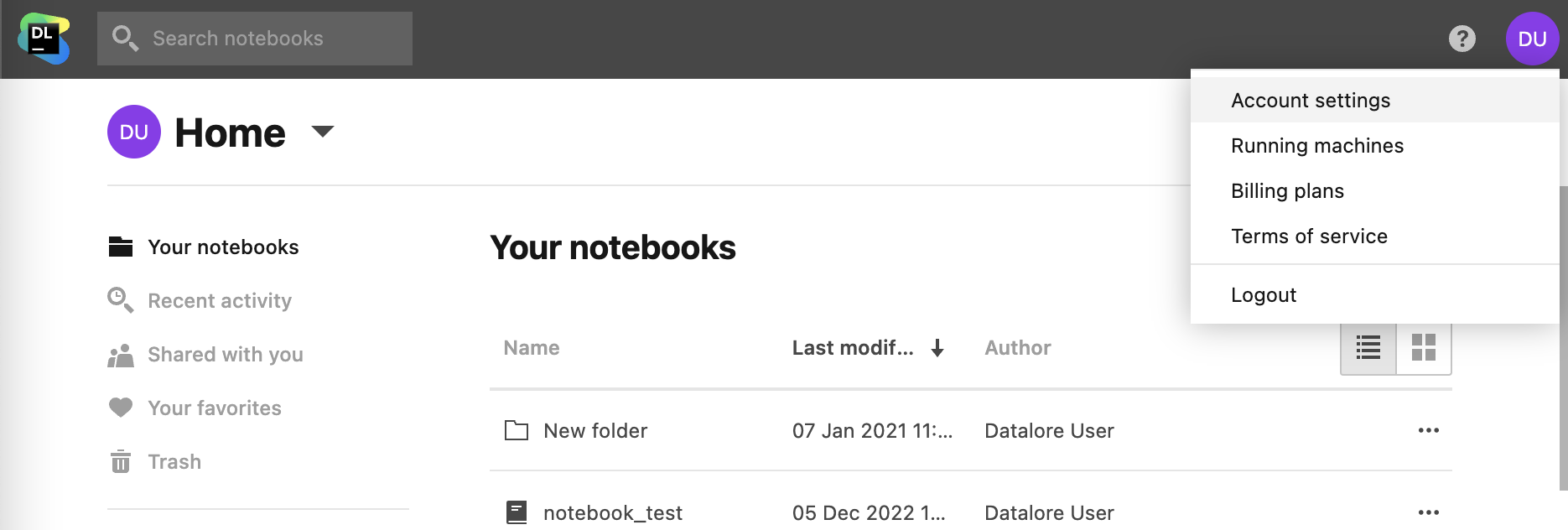This screenshot has width=1568, height=530.
Task: Open Running machines menu entry
Action: click(1316, 145)
